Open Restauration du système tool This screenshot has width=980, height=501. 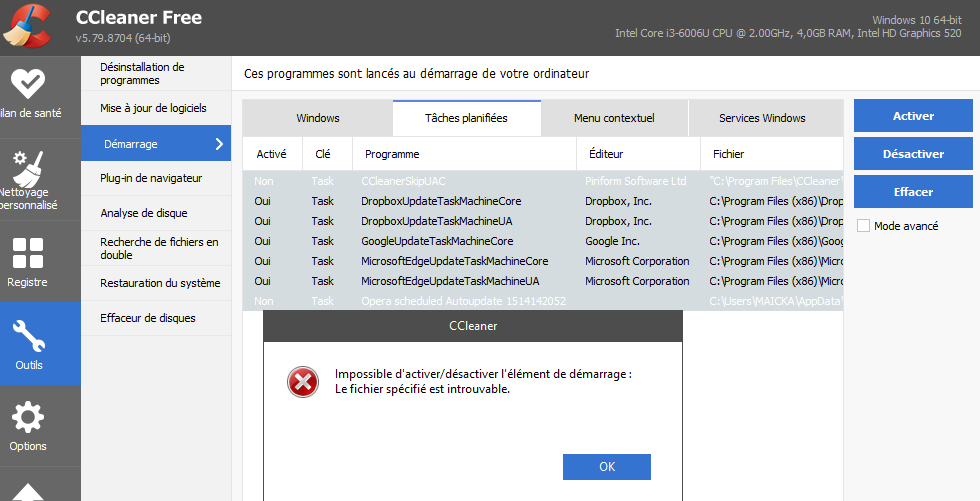[156, 283]
